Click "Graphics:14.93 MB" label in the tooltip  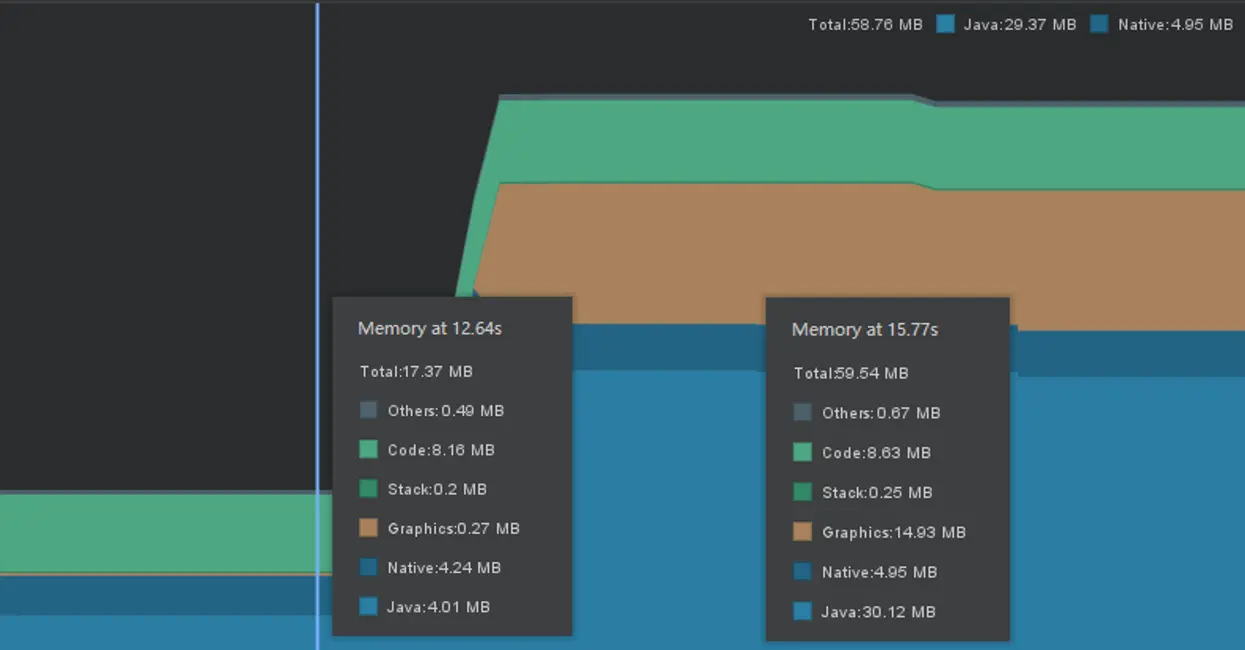tap(893, 532)
